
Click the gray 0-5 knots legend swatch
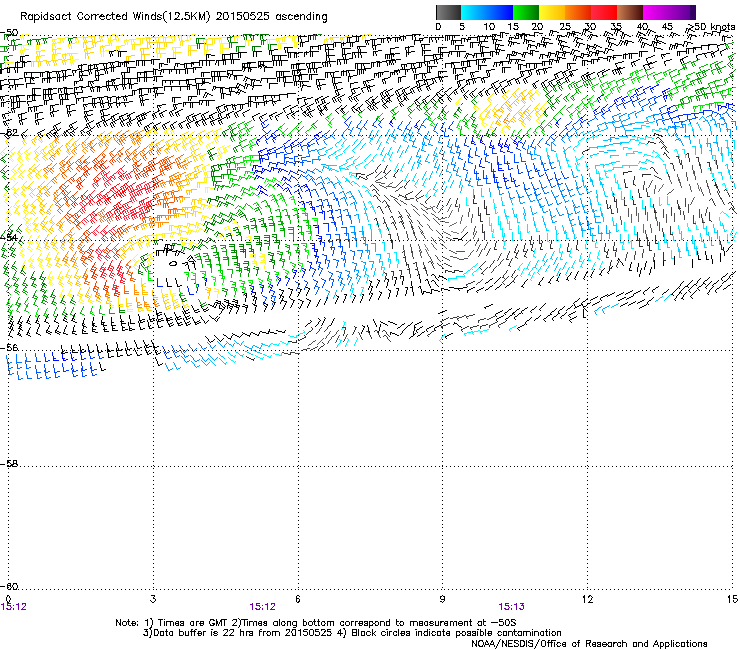click(448, 12)
